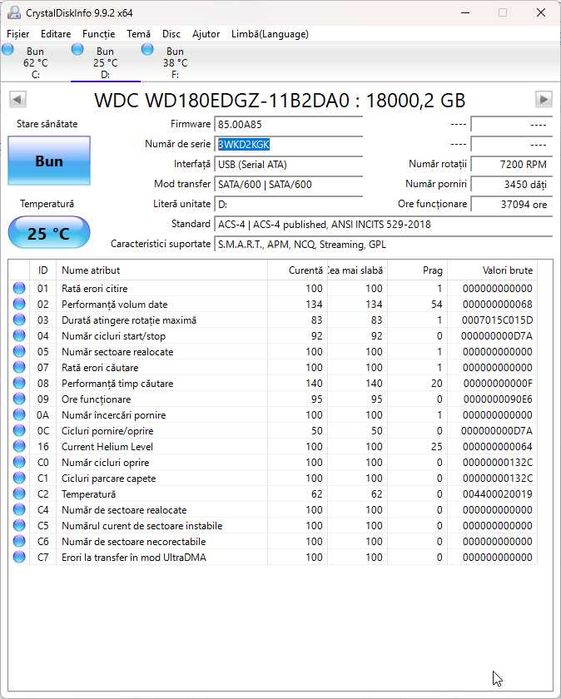
Task: Select drive F: status orb at 38 °C
Action: (148, 49)
